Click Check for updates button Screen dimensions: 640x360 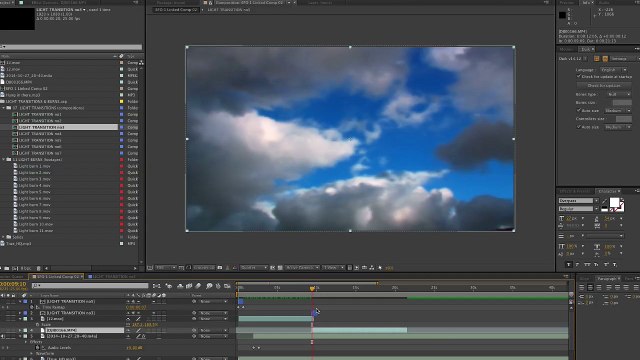pyautogui.click(x=604, y=86)
